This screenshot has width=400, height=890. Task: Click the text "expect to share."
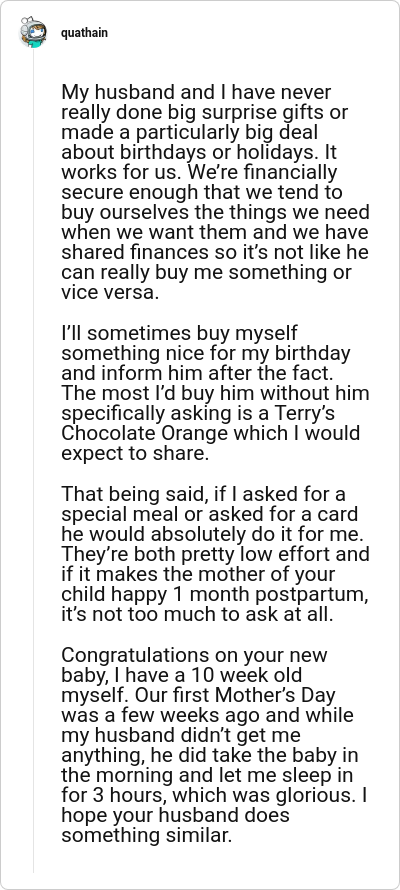tap(135, 454)
